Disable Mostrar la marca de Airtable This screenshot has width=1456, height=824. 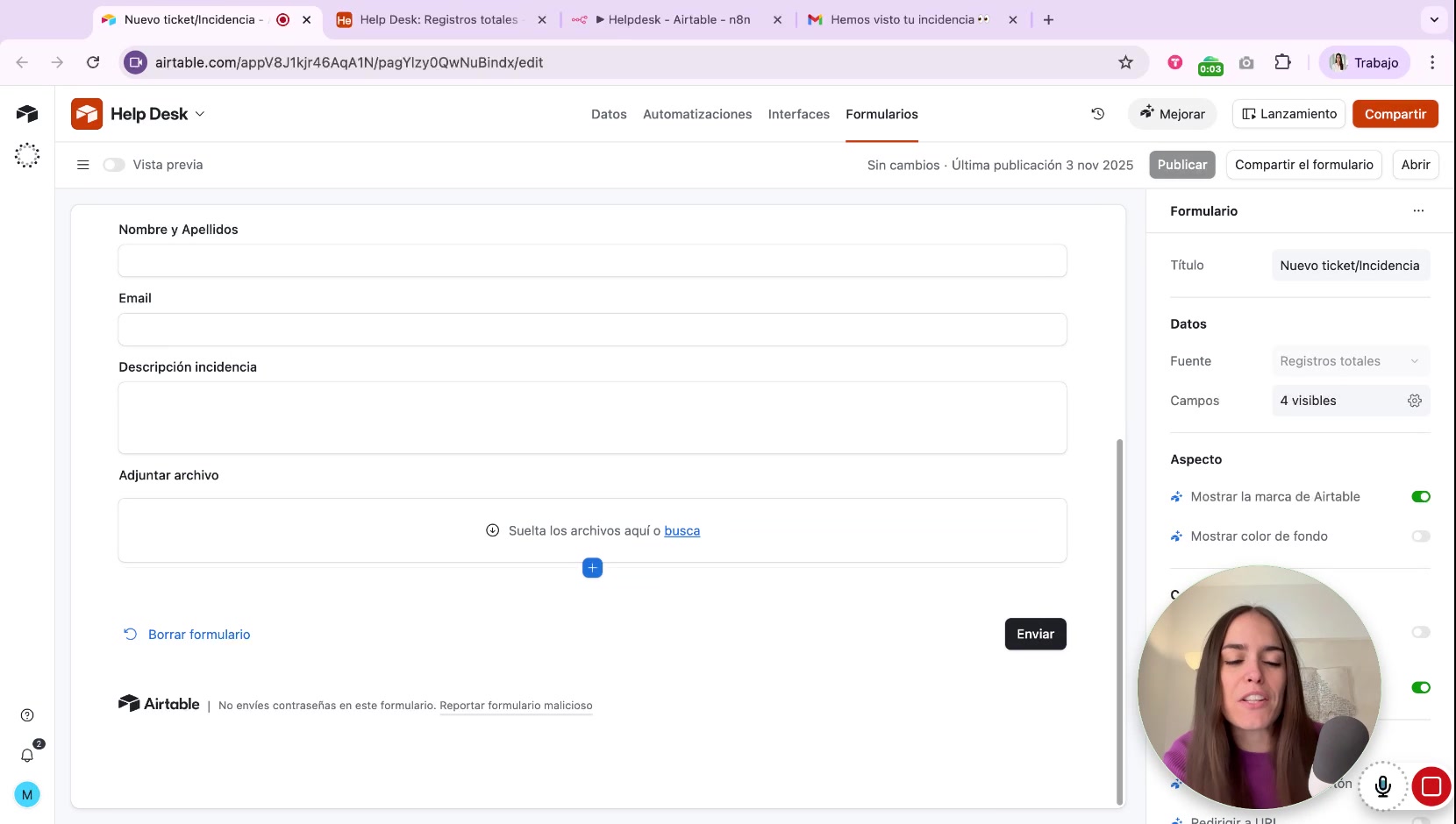(1420, 497)
